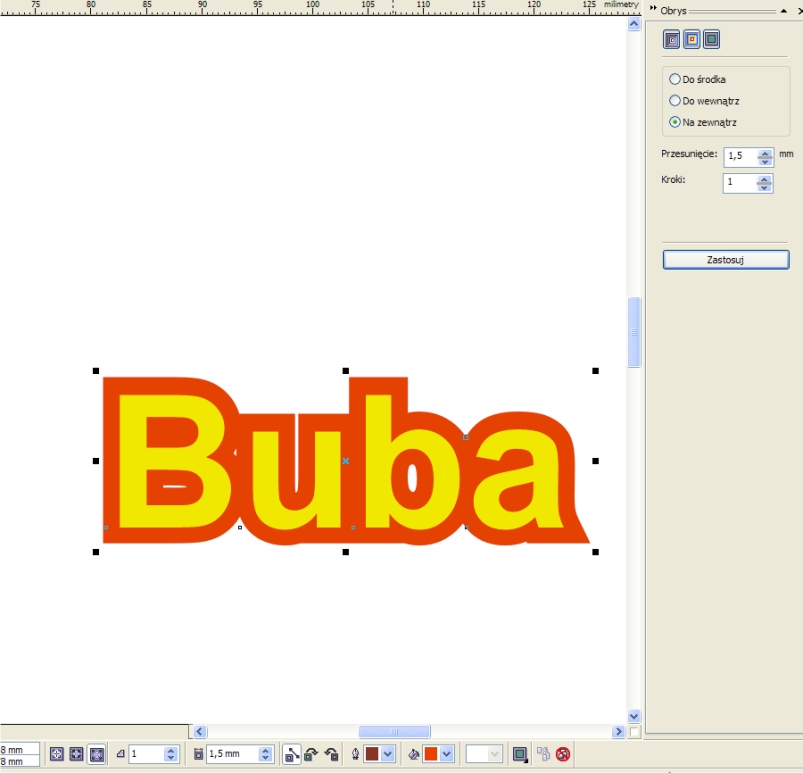Image resolution: width=803 pixels, height=773 pixels.
Task: Select the clockwise contour colors icon
Action: click(x=311, y=754)
